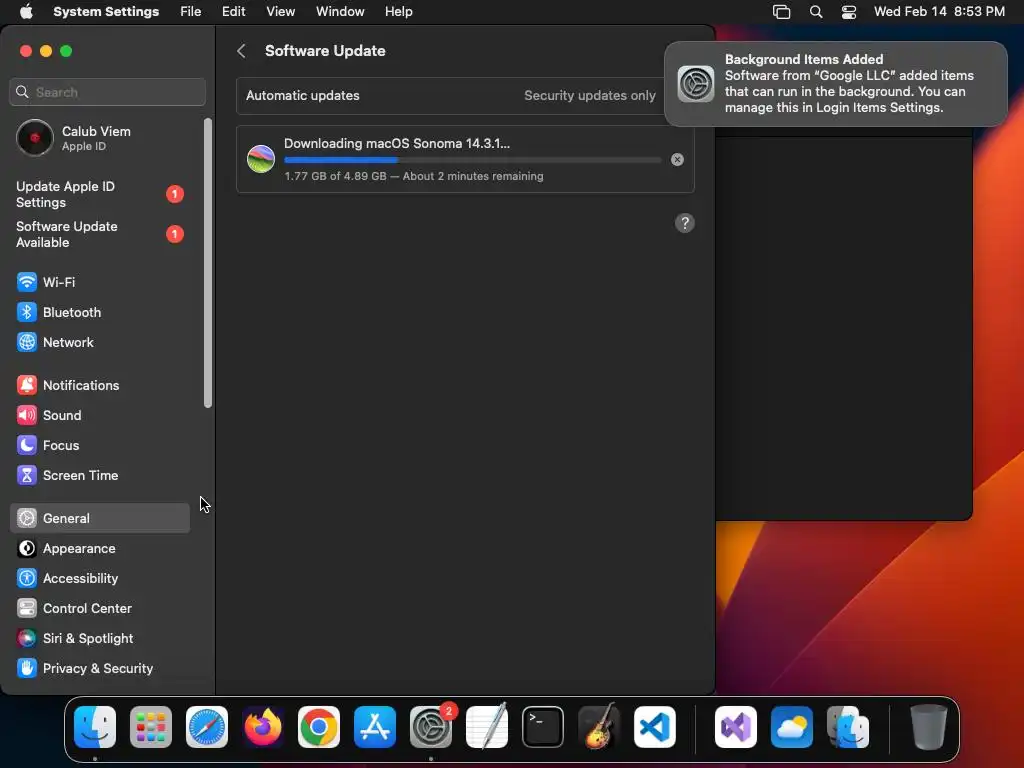Click System Settings icon in Dock
1024x768 pixels.
[x=431, y=727]
